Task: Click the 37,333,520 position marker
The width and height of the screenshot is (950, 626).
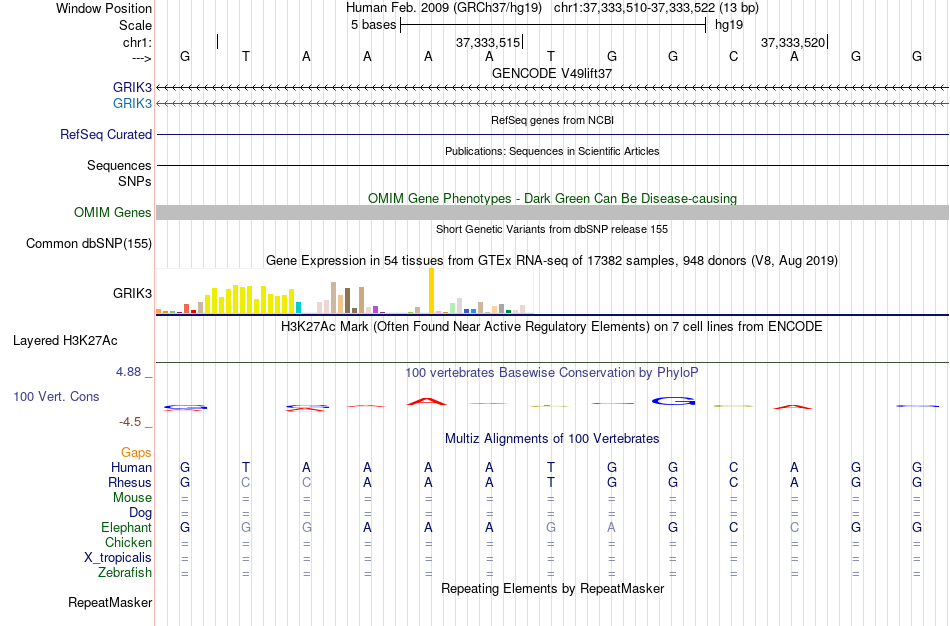Action: coord(794,42)
